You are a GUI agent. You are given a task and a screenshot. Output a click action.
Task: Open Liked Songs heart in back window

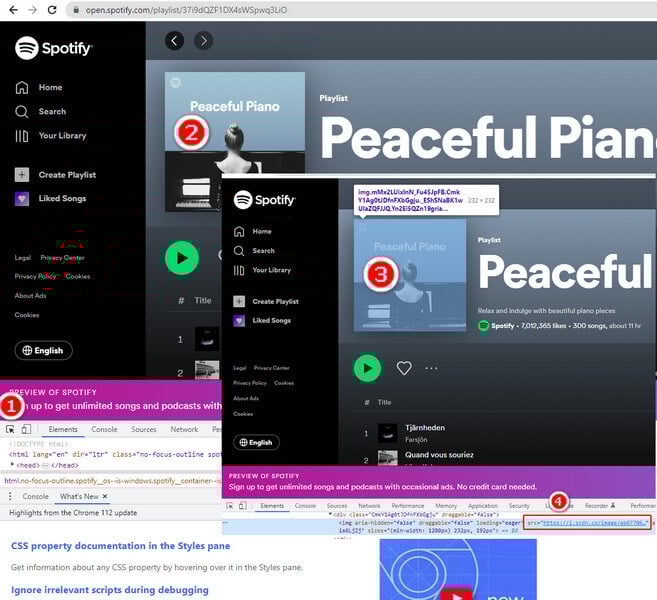pyautogui.click(x=22, y=198)
